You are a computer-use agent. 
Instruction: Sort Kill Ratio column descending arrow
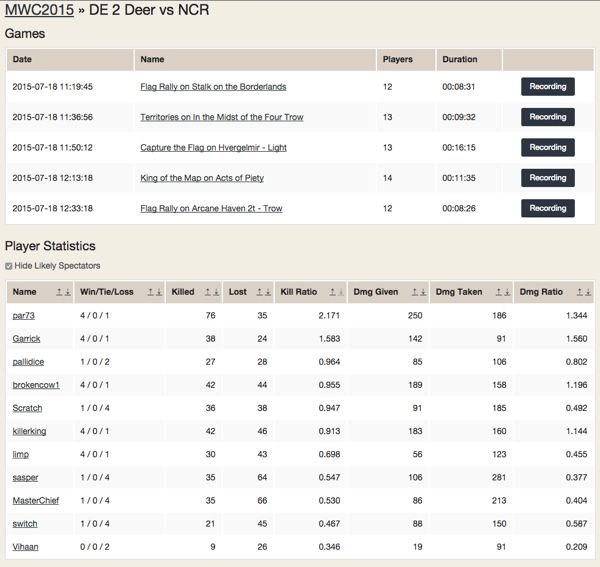point(341,292)
